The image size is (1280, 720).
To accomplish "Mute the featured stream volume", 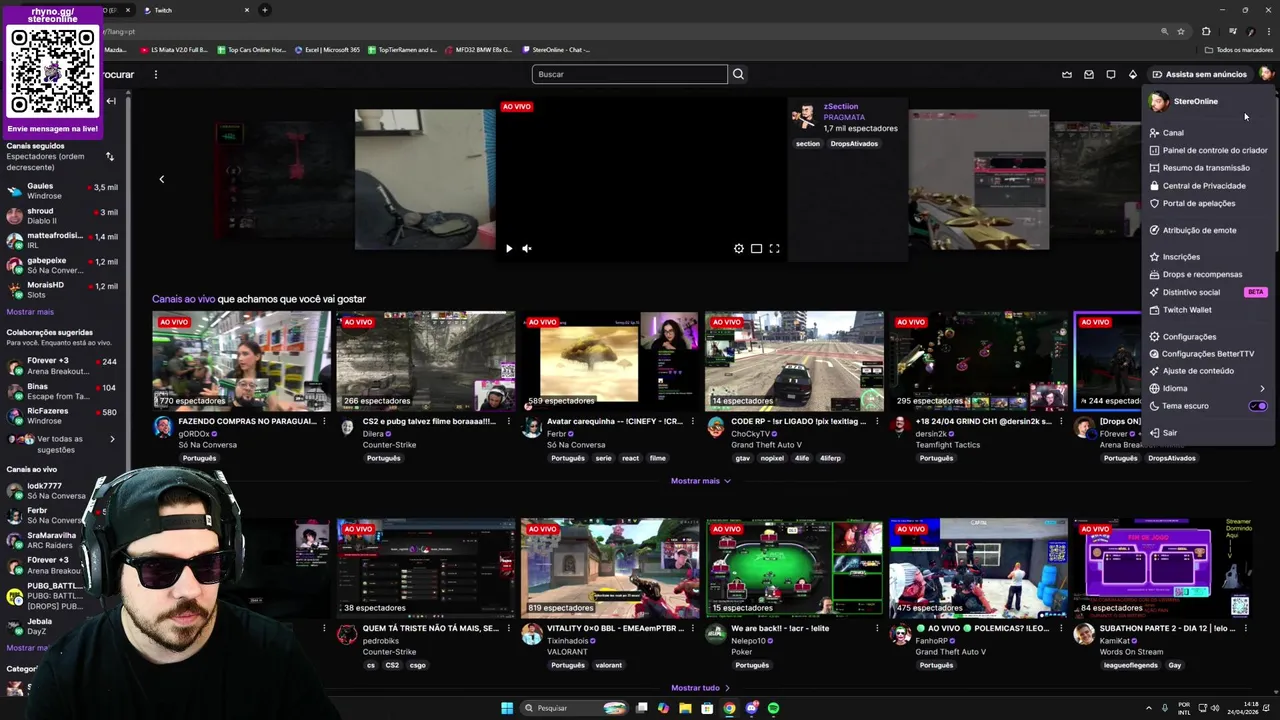I will [x=527, y=248].
